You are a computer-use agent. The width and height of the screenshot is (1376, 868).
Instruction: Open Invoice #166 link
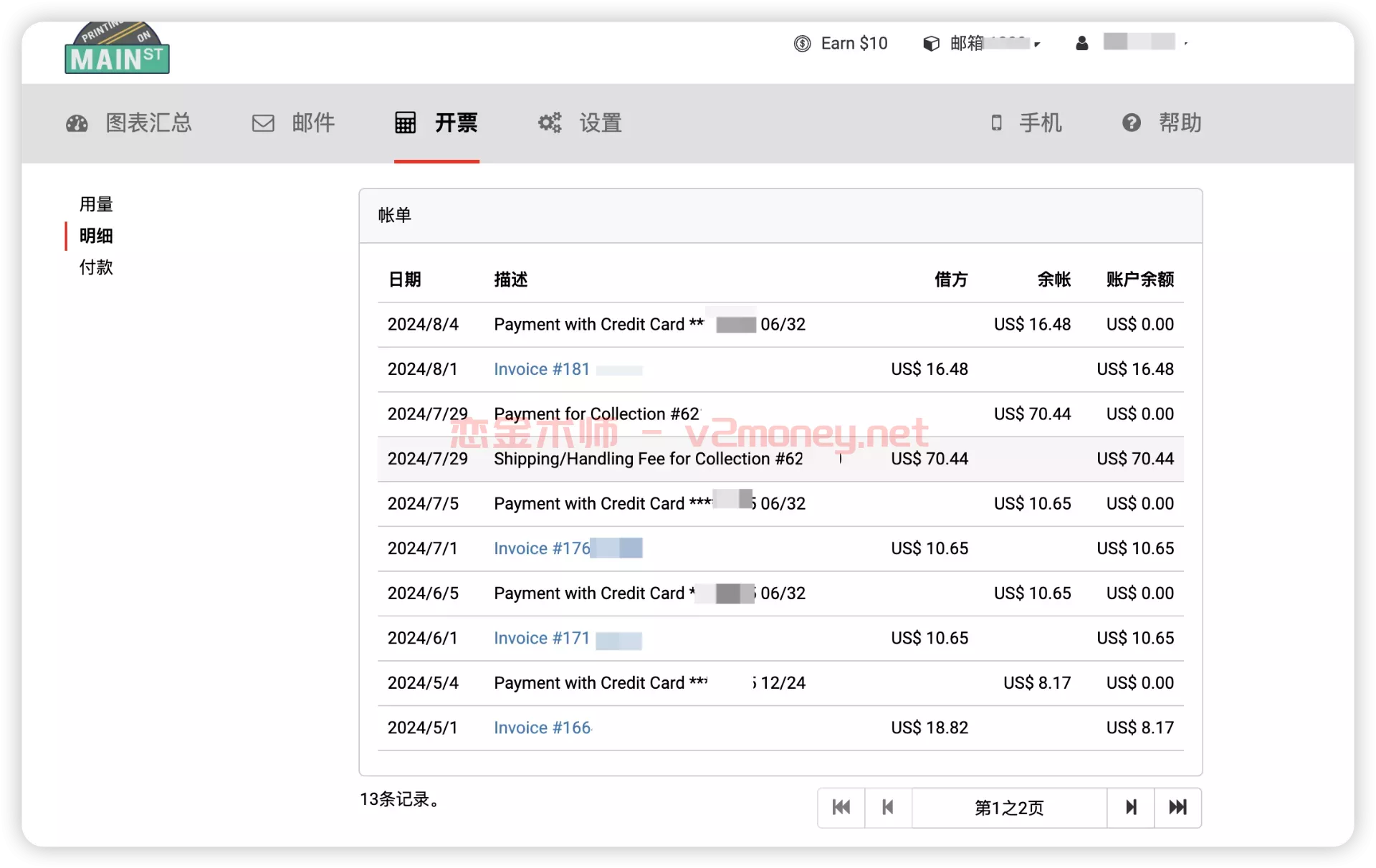[x=543, y=728]
